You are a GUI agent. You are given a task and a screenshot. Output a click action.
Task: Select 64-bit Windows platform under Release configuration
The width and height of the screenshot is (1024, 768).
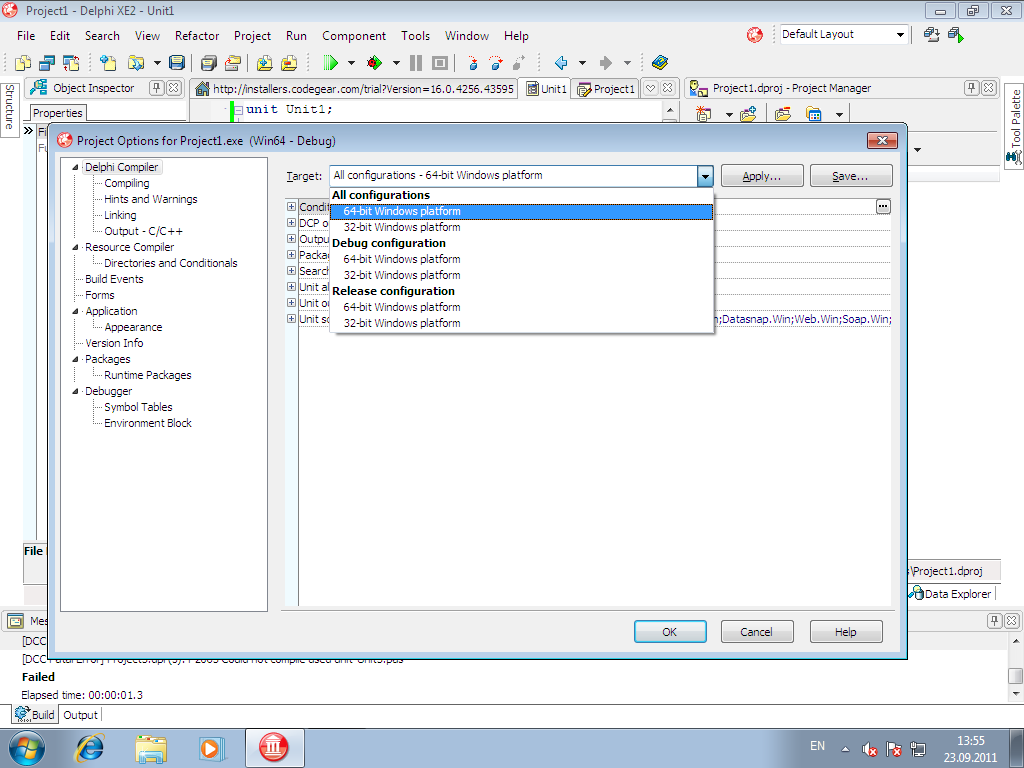pyautogui.click(x=522, y=307)
